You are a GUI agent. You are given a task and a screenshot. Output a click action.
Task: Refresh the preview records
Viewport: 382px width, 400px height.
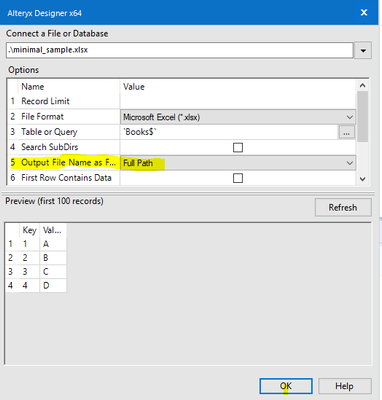(x=343, y=207)
